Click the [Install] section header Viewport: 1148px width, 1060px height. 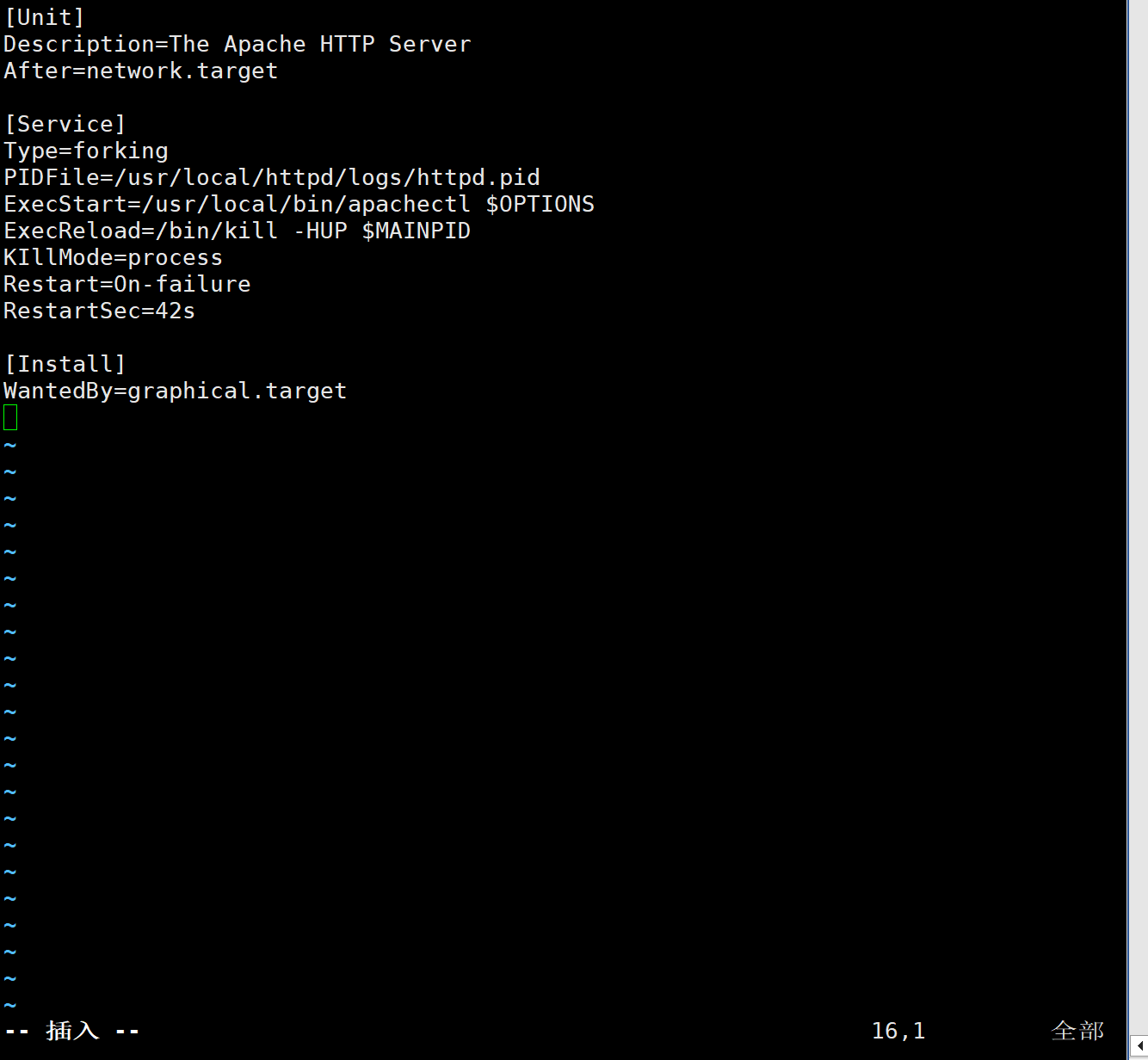click(65, 364)
